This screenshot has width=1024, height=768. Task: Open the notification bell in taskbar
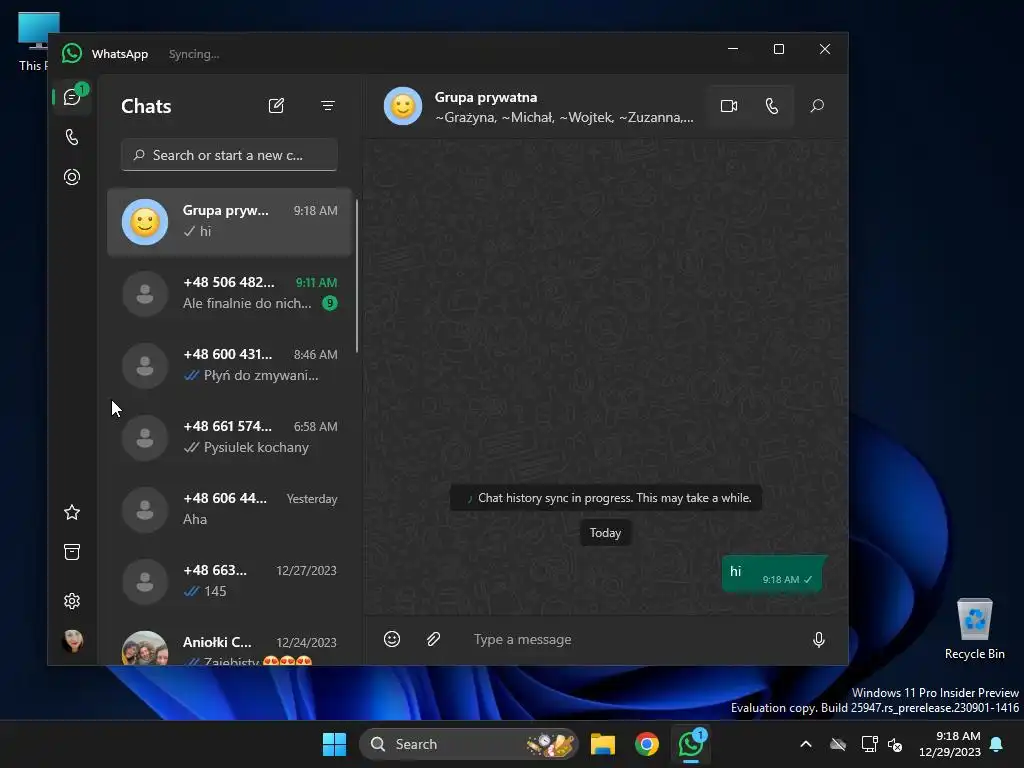997,744
